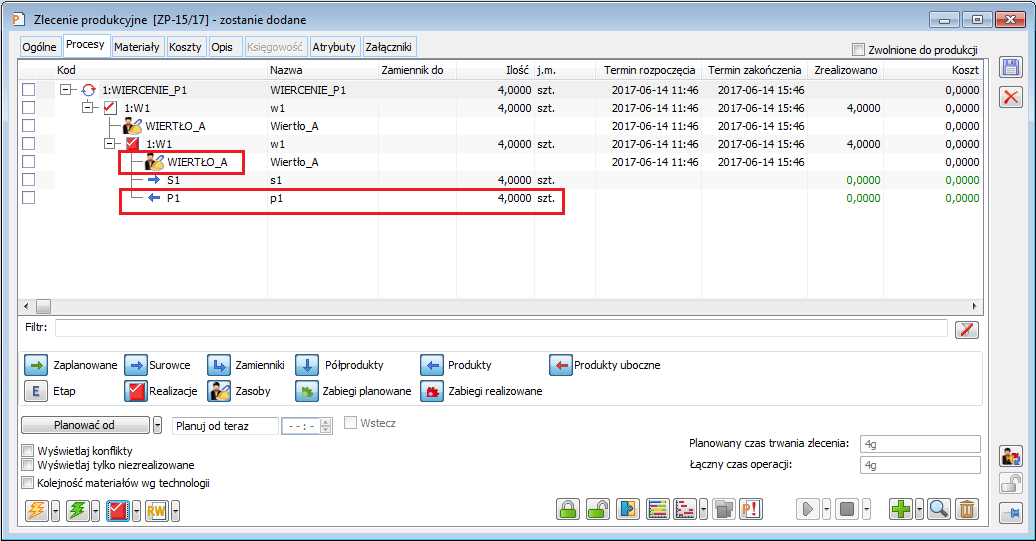This screenshot has height=541, width=1036.
Task: Click the Planowany czas trwania zlecenia field
Action: pyautogui.click(x=920, y=444)
